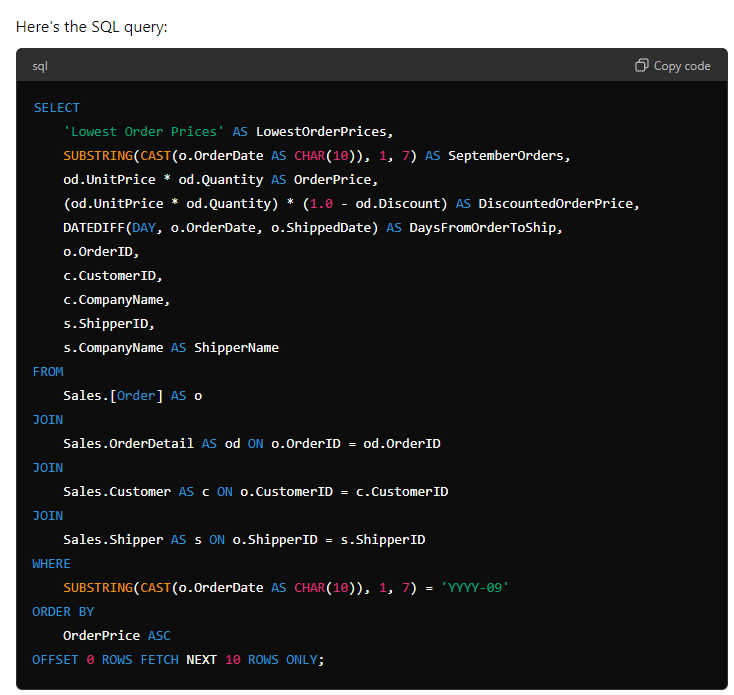The width and height of the screenshot is (734, 695).
Task: Click the c.CustomerID, column line
Action: click(x=113, y=276)
